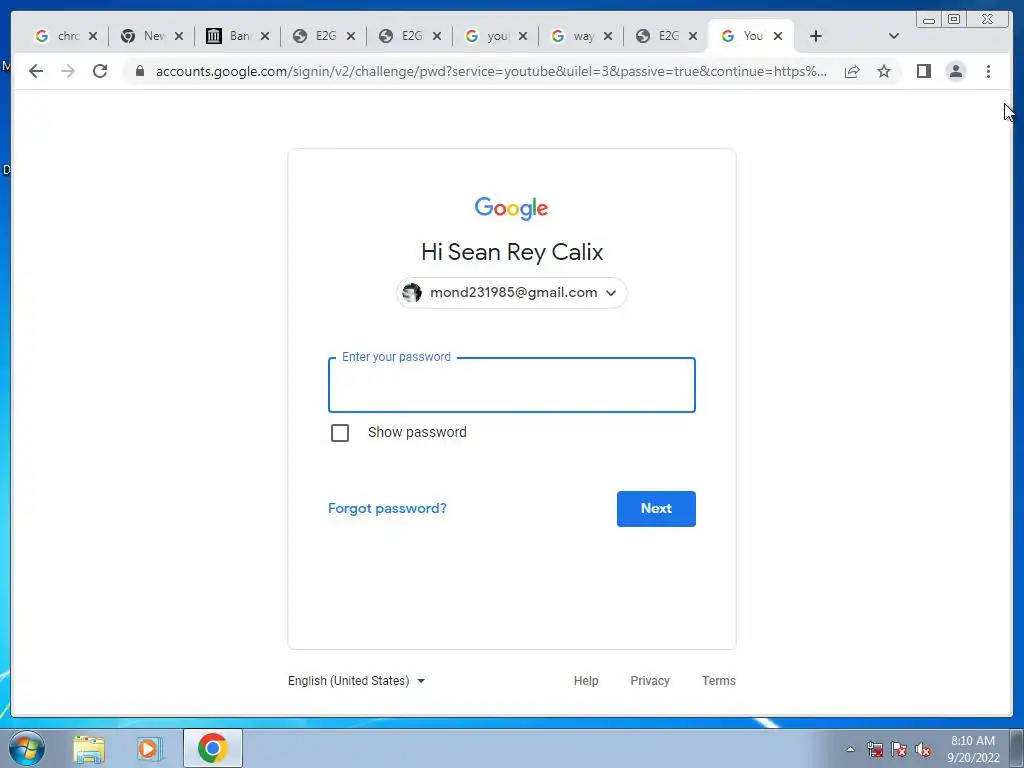The width and height of the screenshot is (1024, 768).
Task: Switch to the 'Ban' bank tab
Action: pyautogui.click(x=229, y=36)
